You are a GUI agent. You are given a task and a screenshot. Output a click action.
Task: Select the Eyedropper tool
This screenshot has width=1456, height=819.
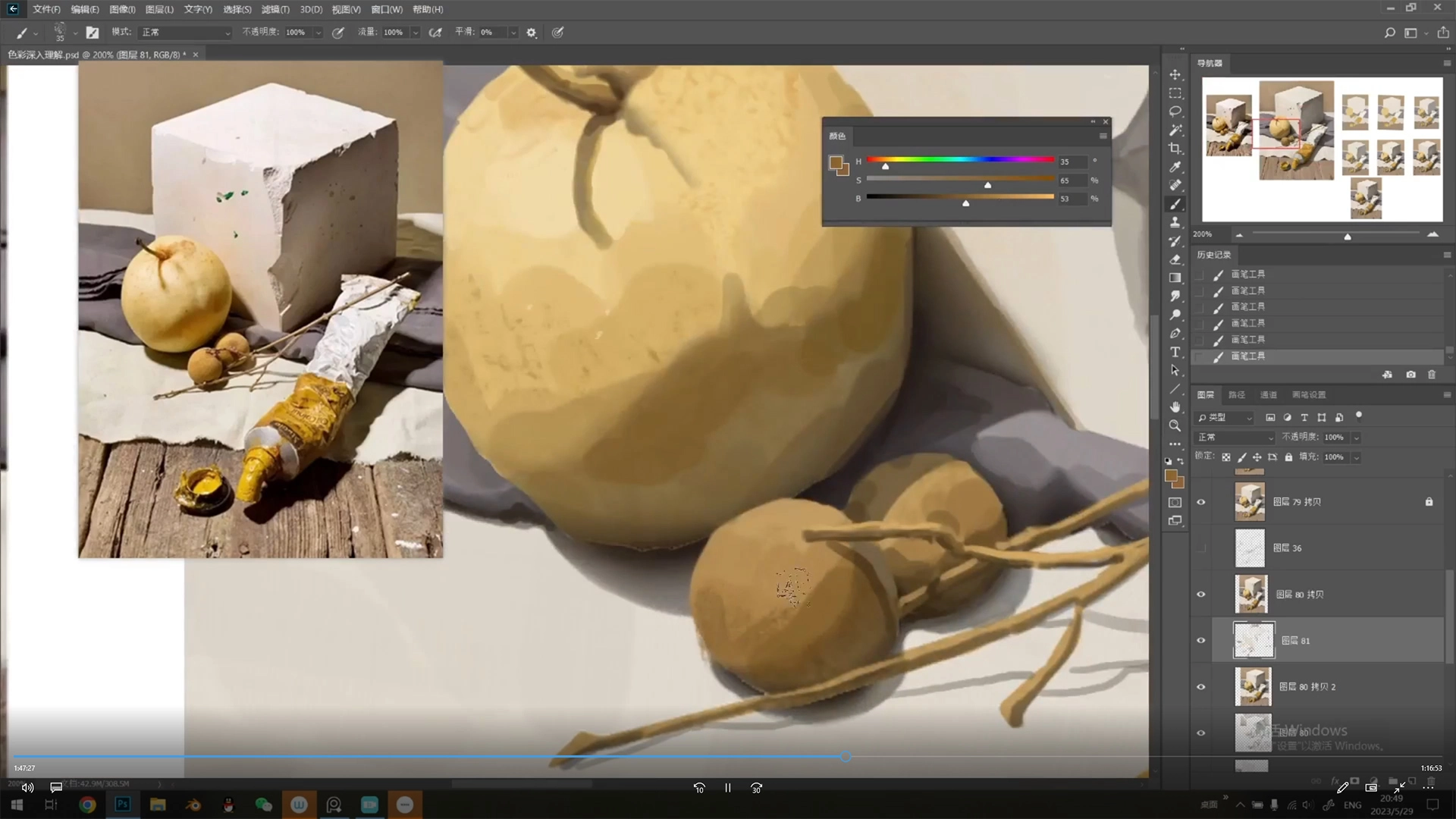click(x=1175, y=167)
